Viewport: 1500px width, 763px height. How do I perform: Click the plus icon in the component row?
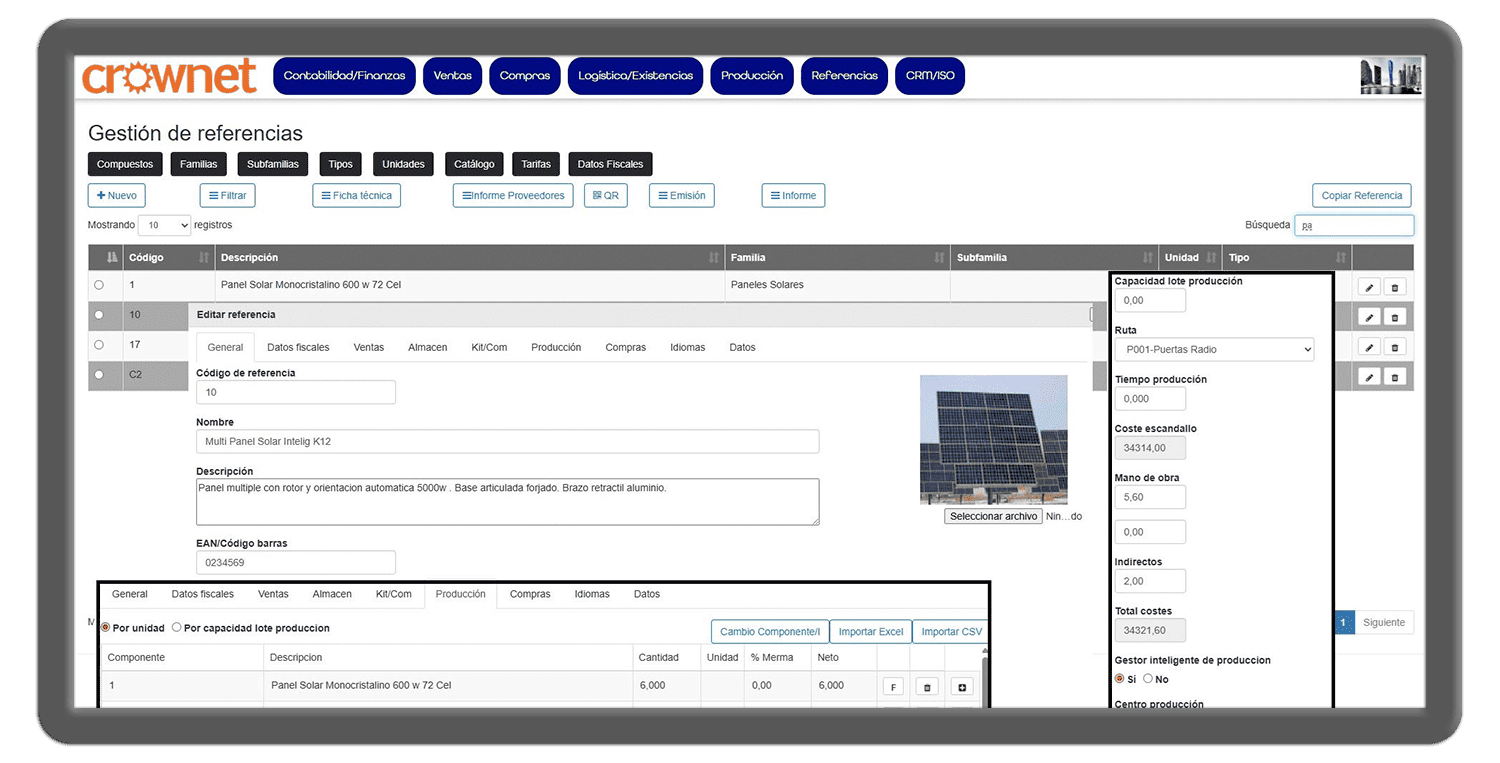(x=960, y=687)
